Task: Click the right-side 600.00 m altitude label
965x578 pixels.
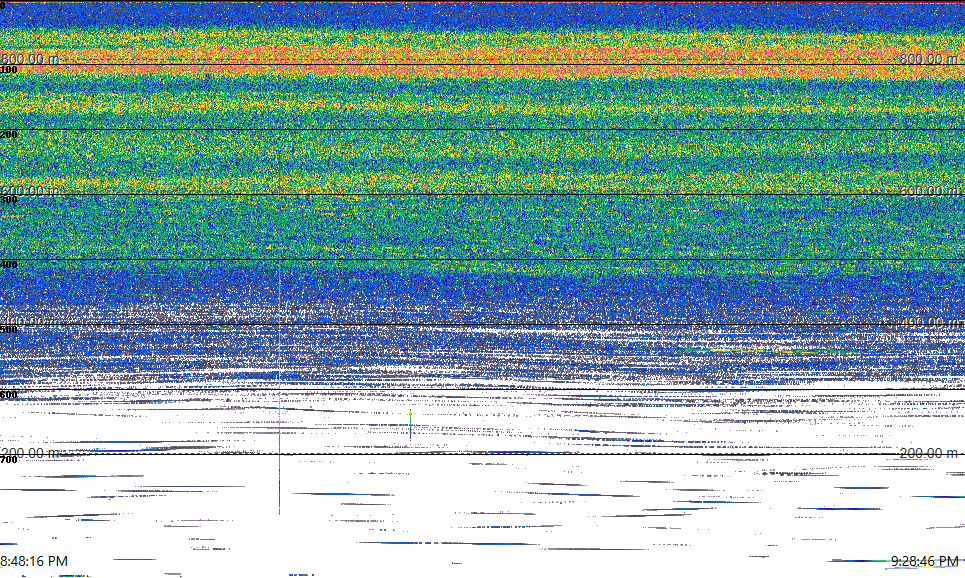Action: coord(929,190)
